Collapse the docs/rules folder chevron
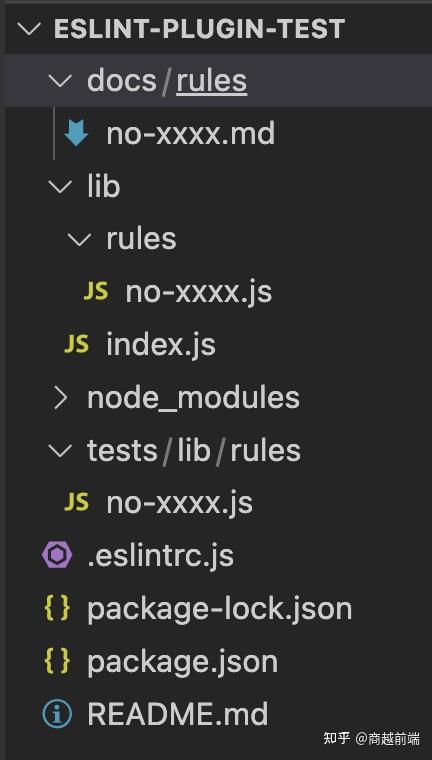Viewport: 432px width, 760px height. pyautogui.click(x=61, y=80)
